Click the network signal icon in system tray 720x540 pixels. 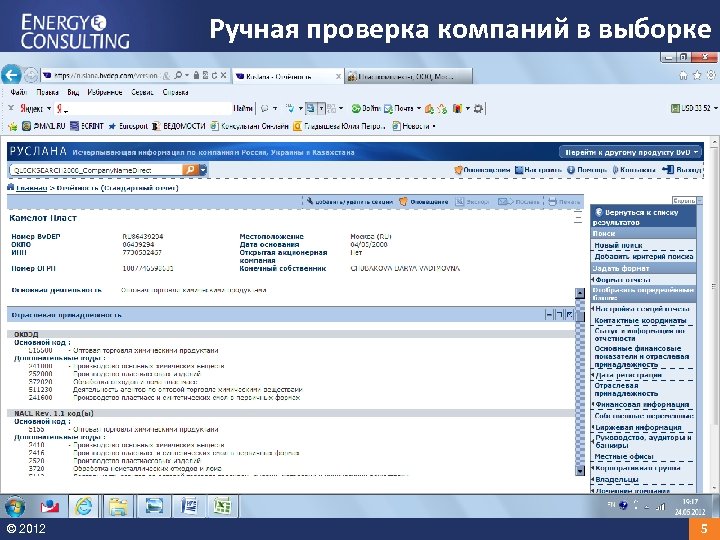[660, 507]
